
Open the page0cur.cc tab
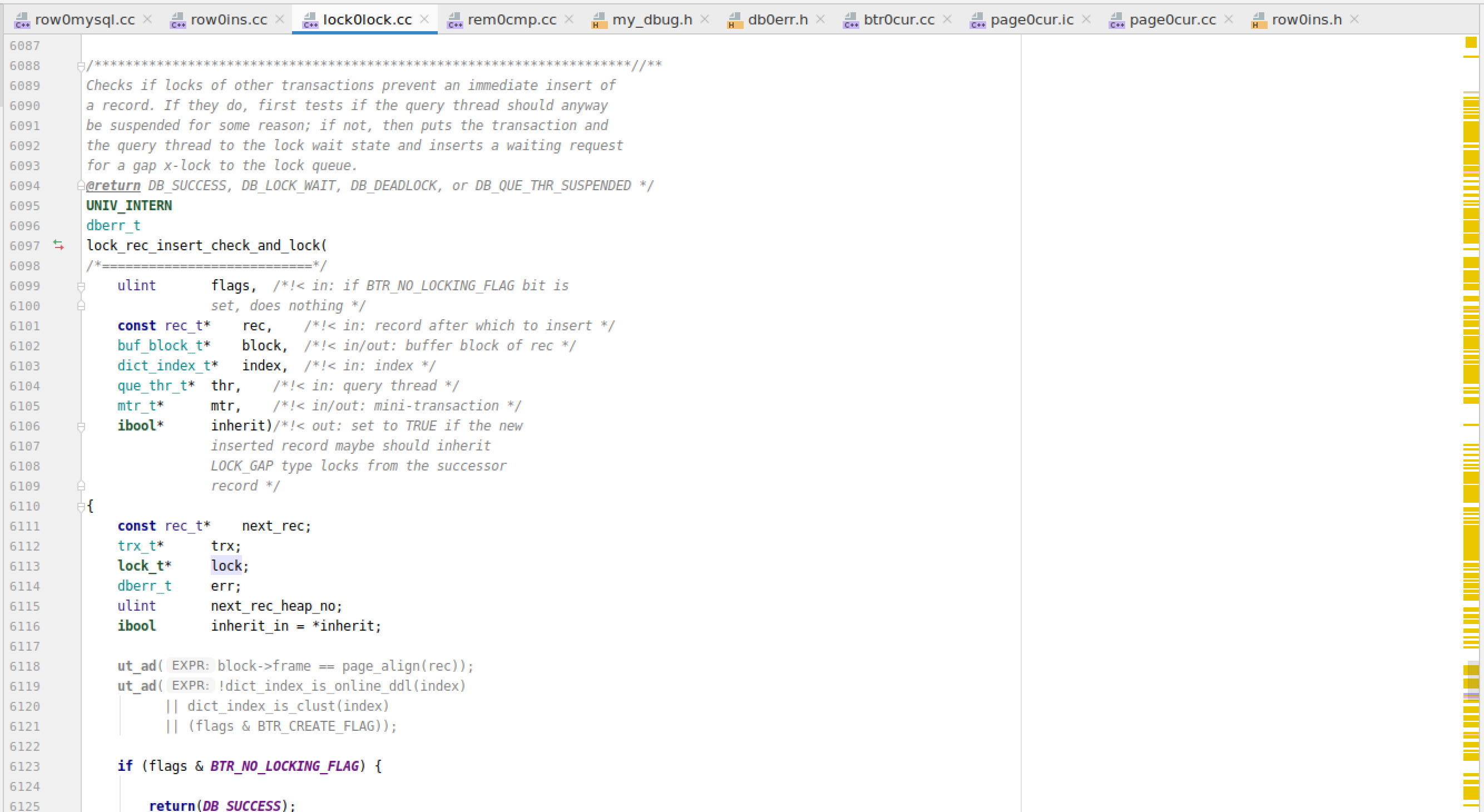tap(1172, 19)
